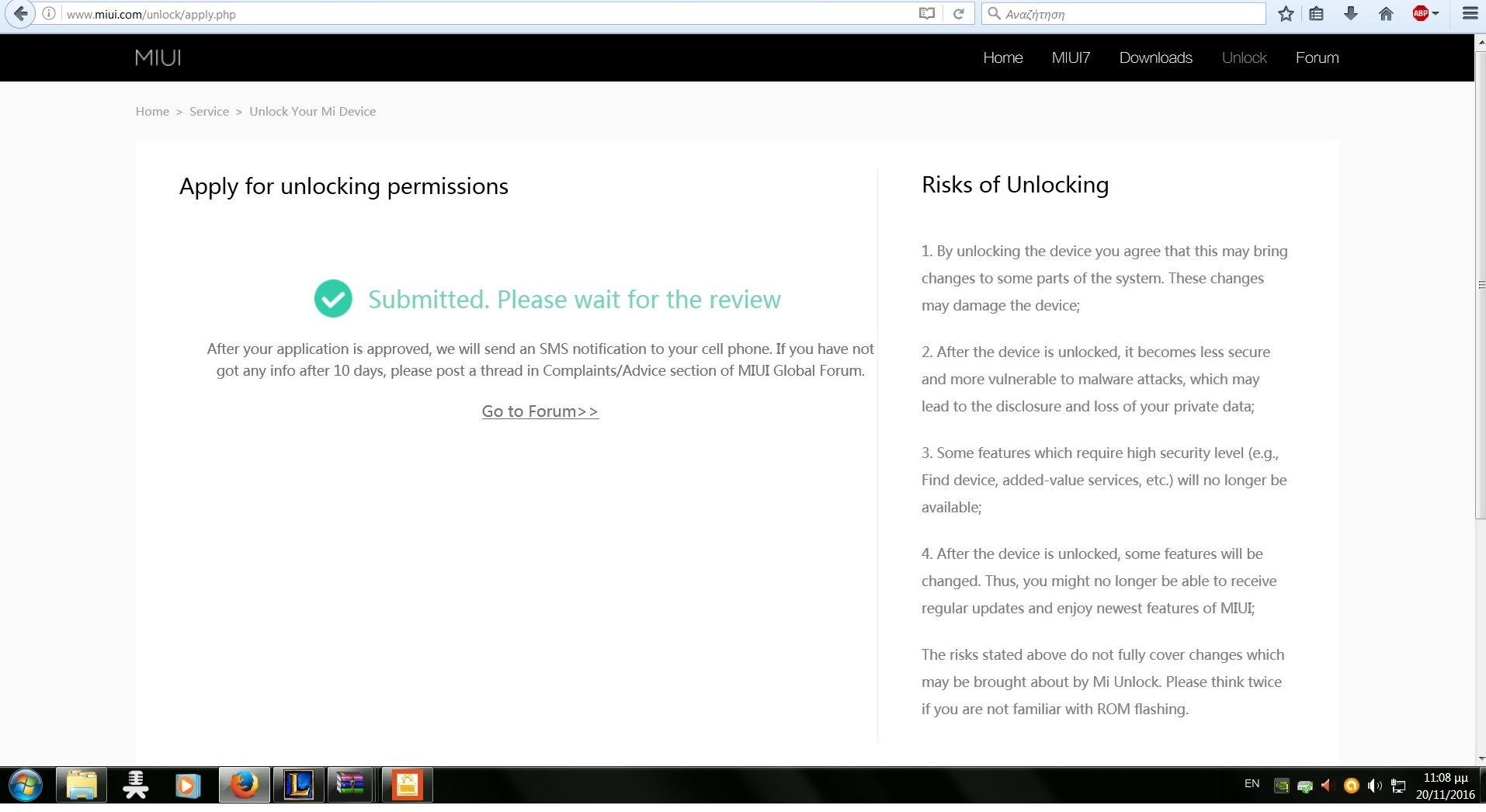This screenshot has height=812, width=1486.
Task: Switch to the Firefox taskbar window
Action: (x=245, y=786)
